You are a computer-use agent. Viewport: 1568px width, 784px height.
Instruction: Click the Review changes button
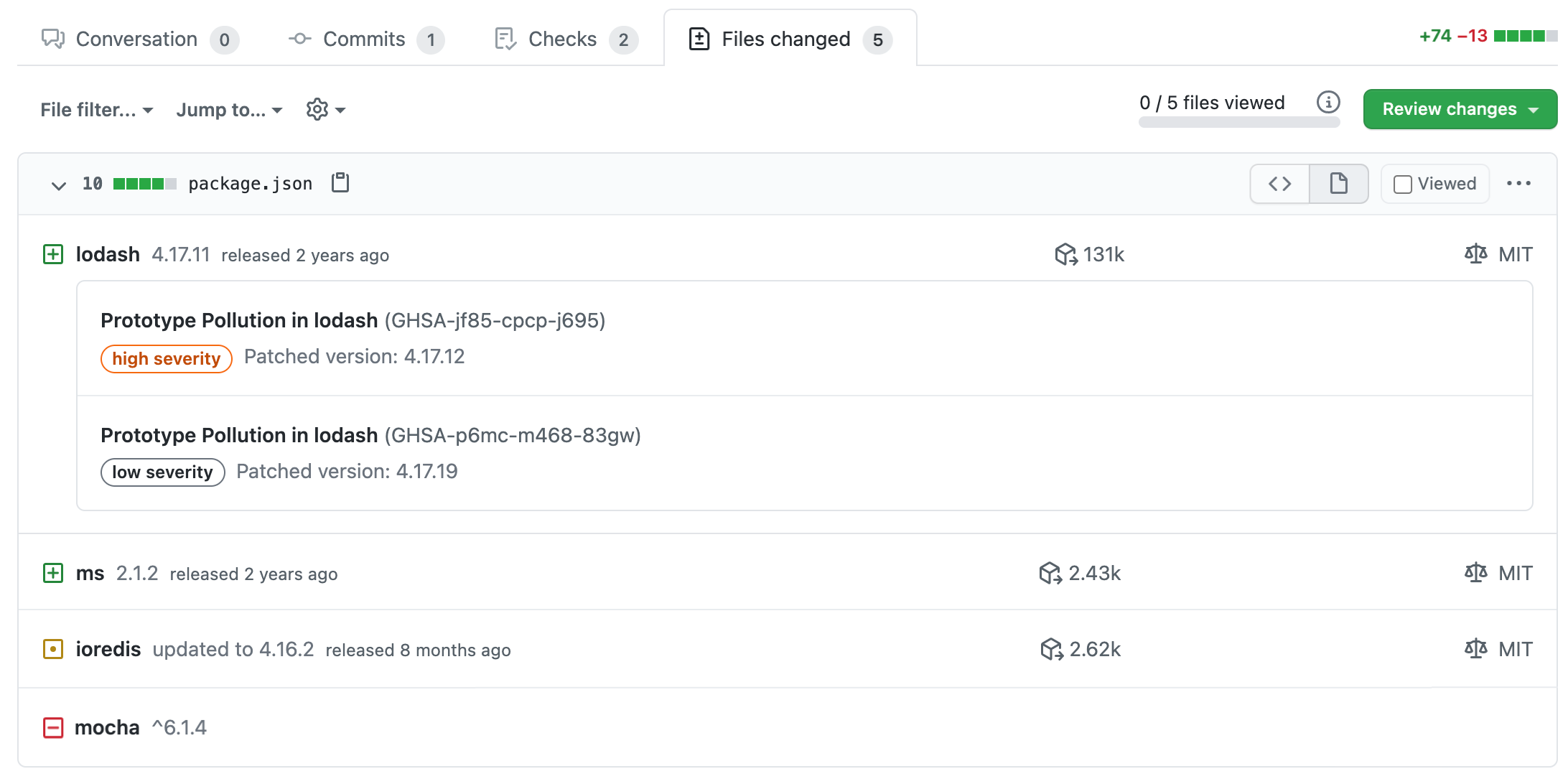(x=1450, y=109)
